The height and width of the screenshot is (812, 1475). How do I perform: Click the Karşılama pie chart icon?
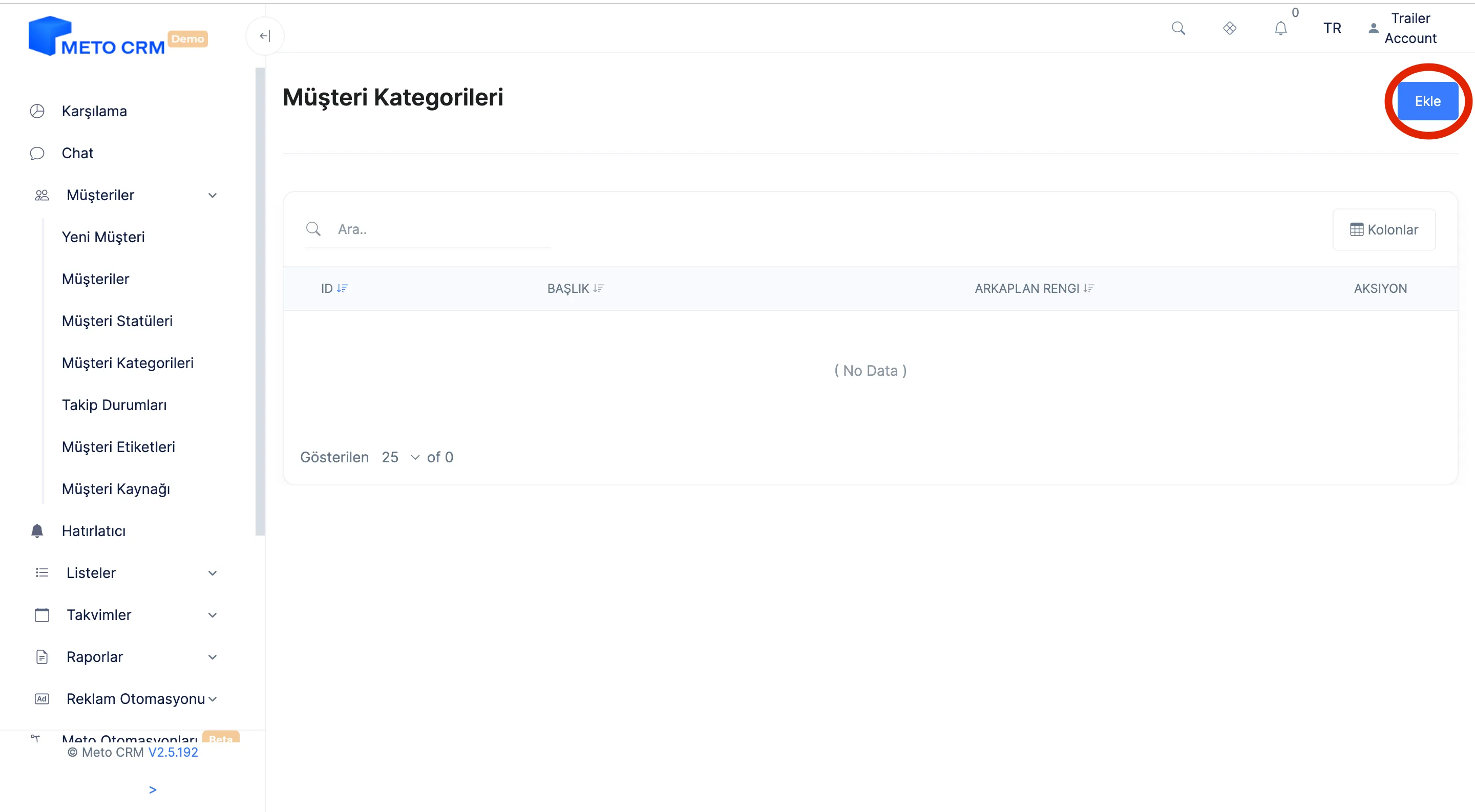point(37,111)
